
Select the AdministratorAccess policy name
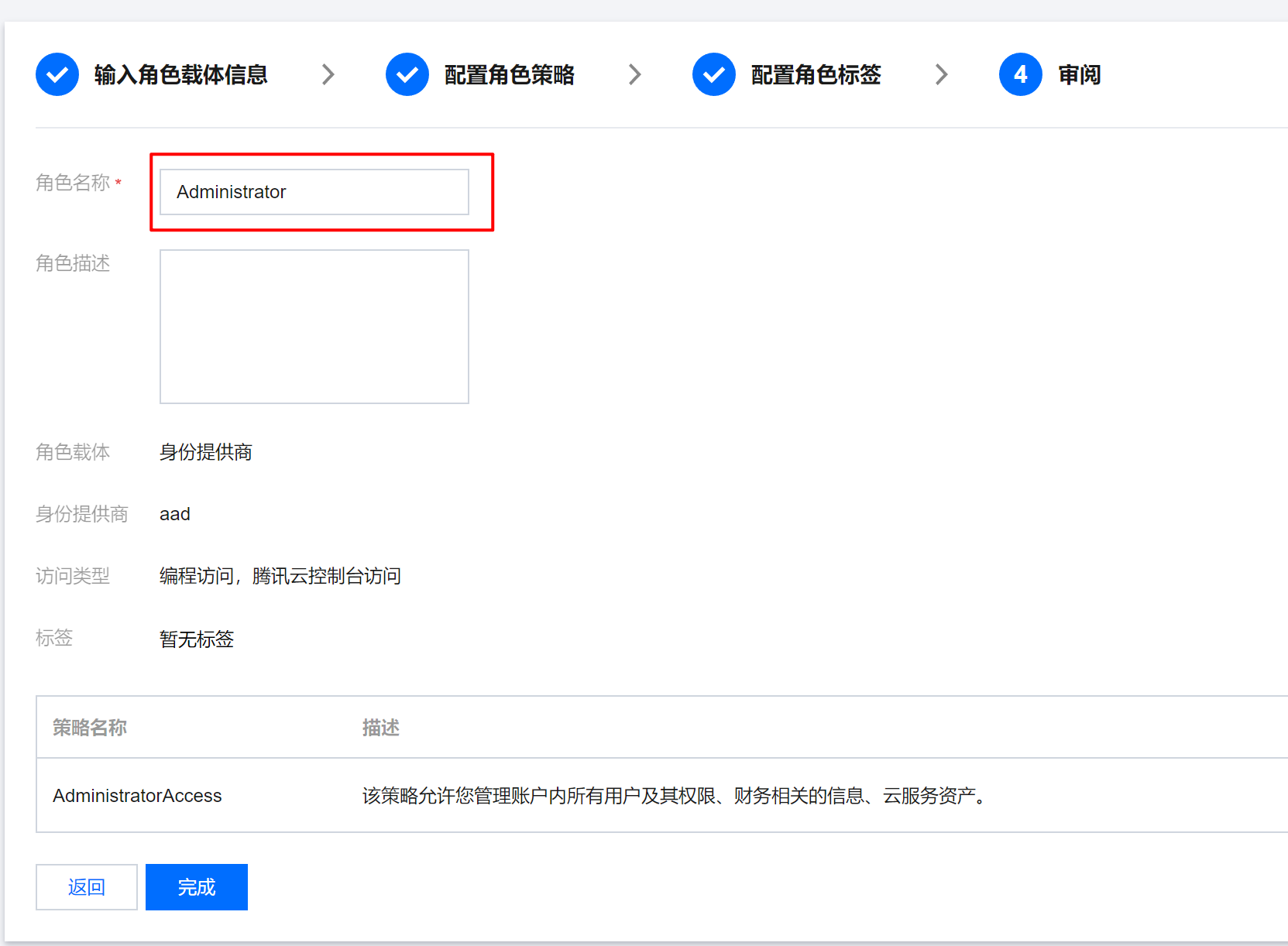point(137,796)
